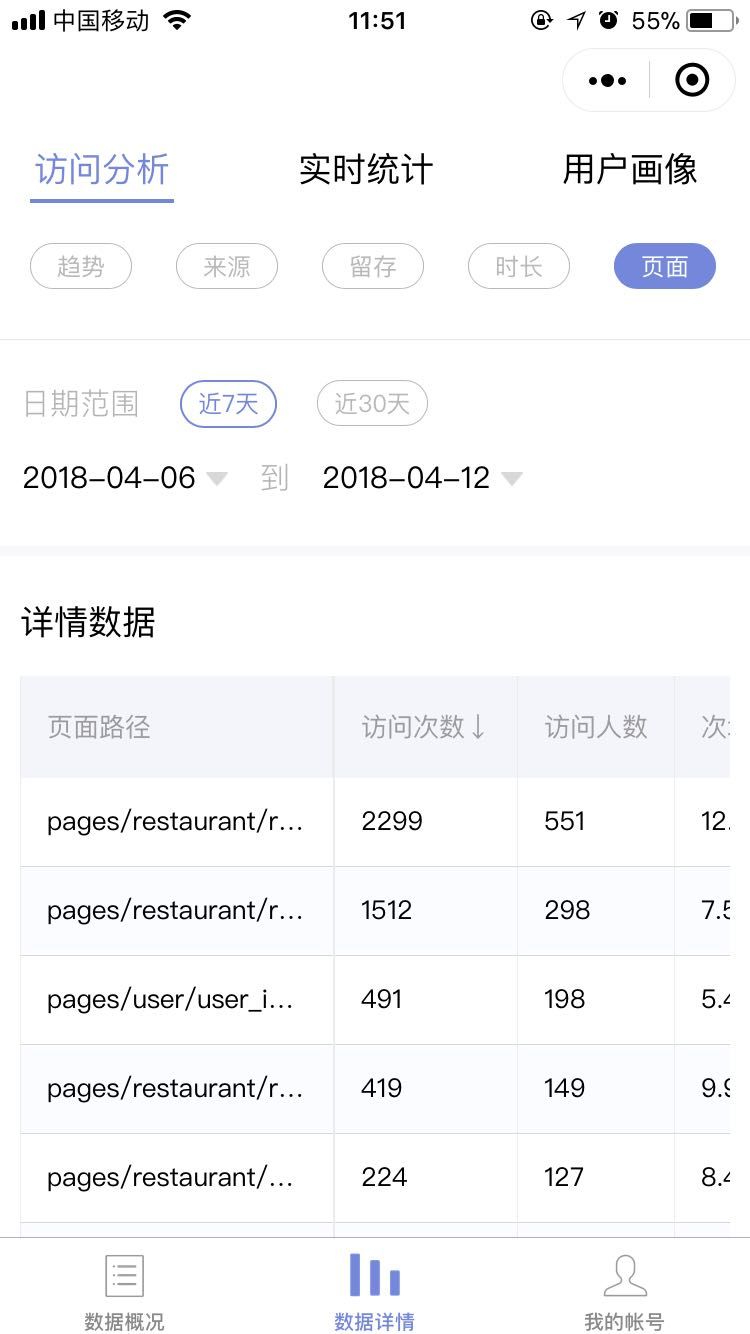The height and width of the screenshot is (1334, 750).
Task: Click dropdown arrow beside 2018-04-06
Action: point(217,479)
